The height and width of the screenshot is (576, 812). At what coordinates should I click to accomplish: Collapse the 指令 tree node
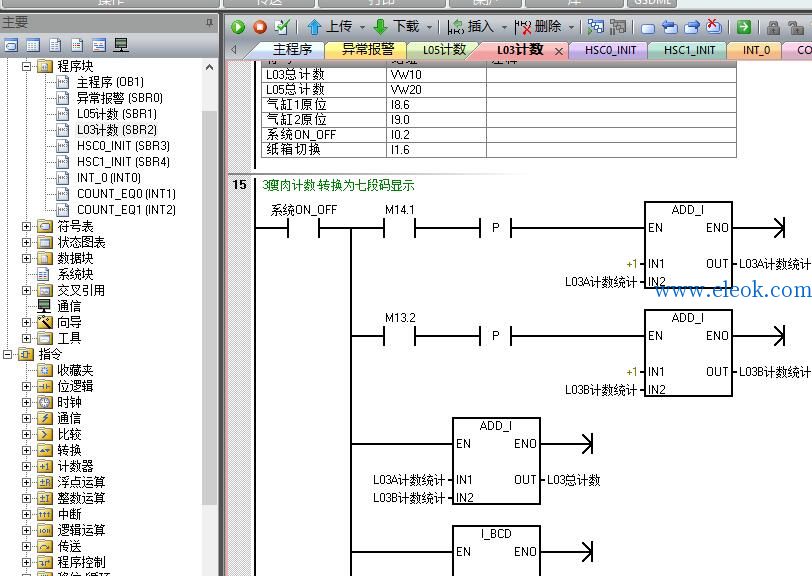[8, 355]
